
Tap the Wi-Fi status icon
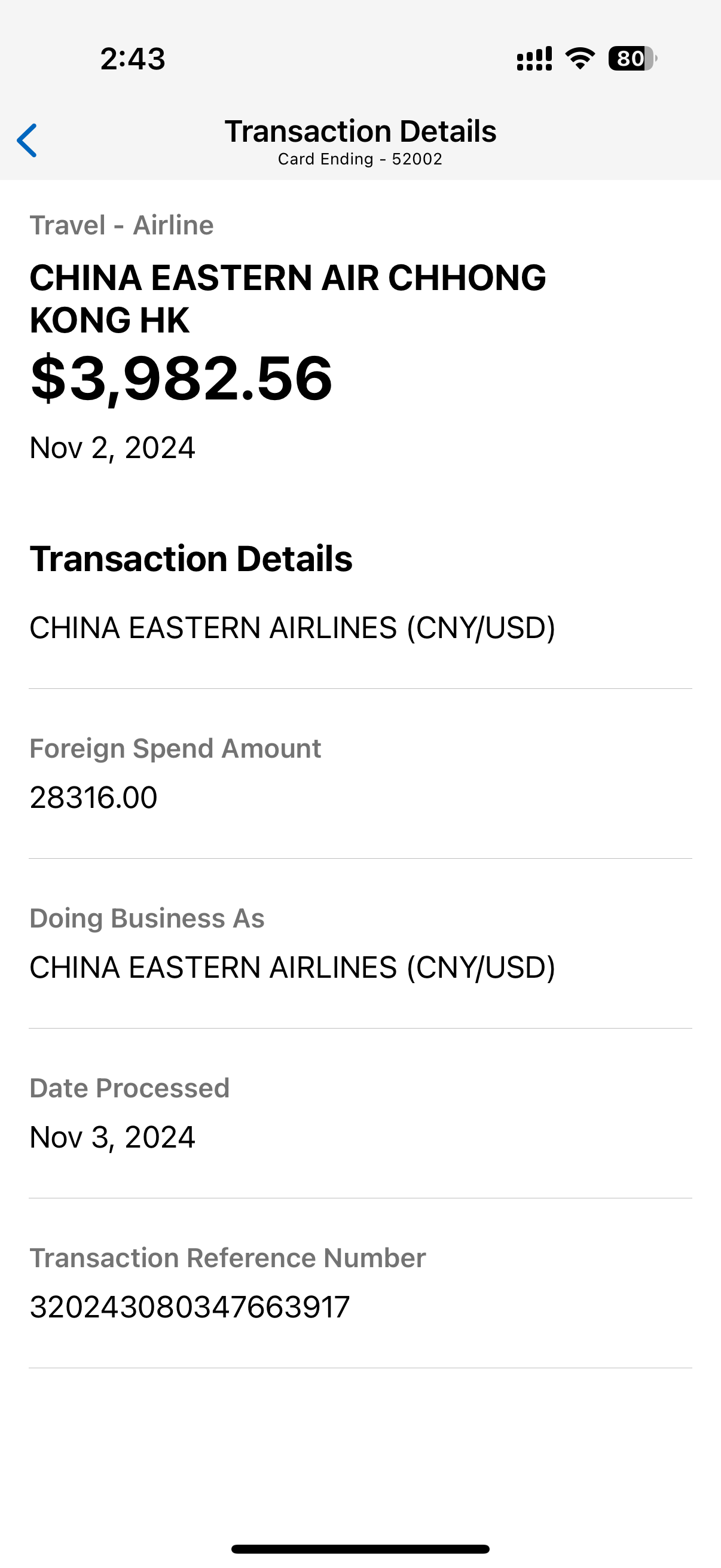[580, 59]
